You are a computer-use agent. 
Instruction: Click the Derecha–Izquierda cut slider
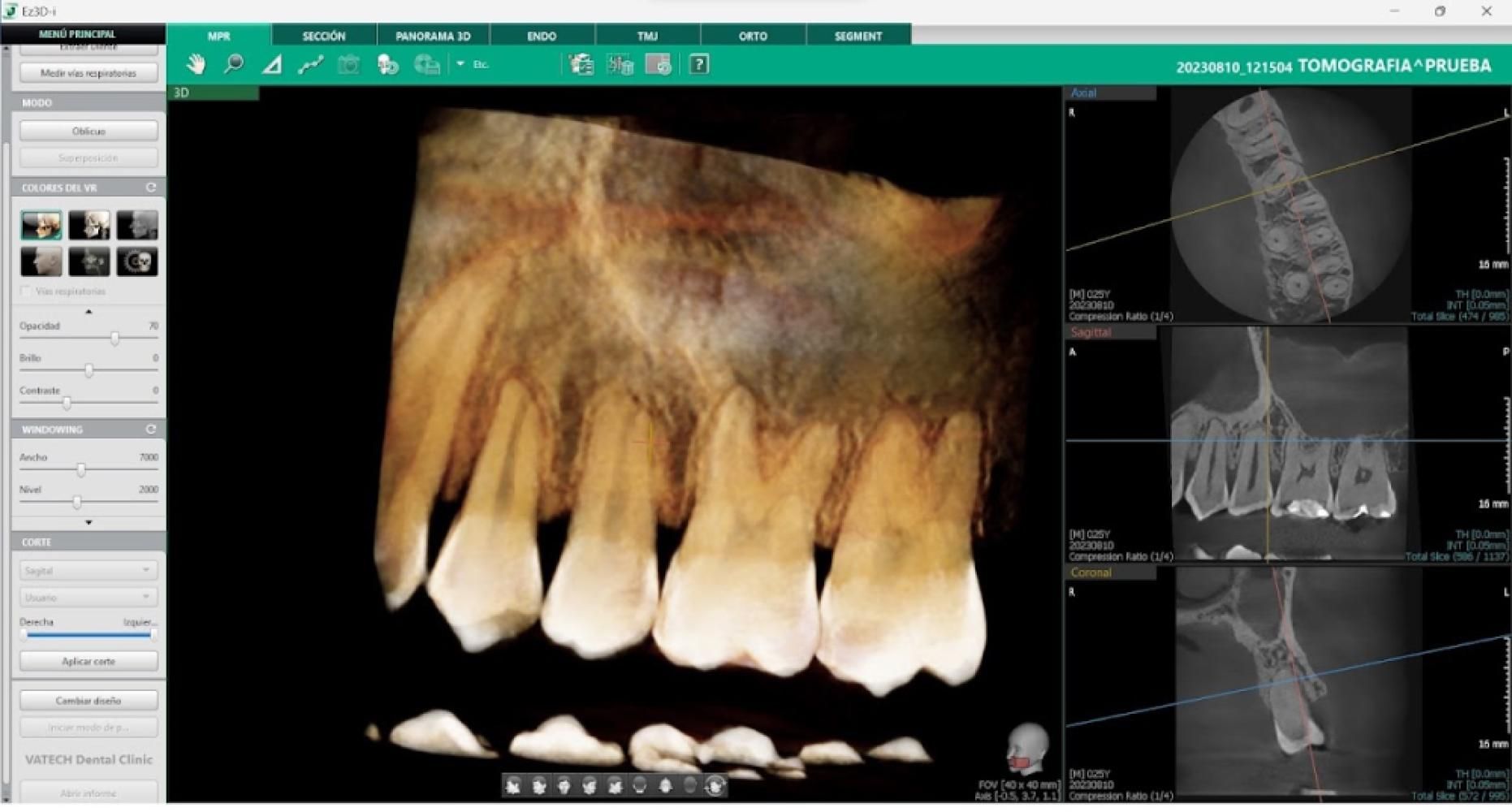point(88,635)
